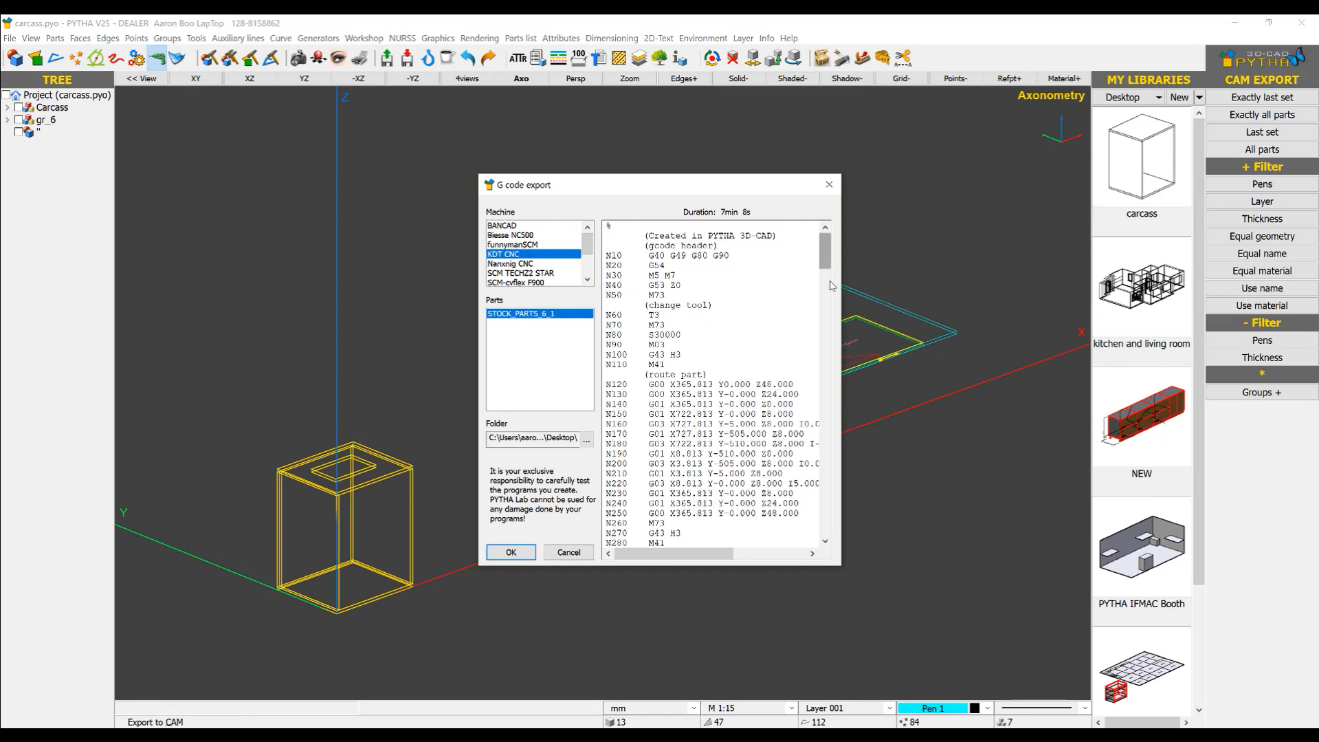Open the Pen 1 dropdown arrow

coord(988,708)
